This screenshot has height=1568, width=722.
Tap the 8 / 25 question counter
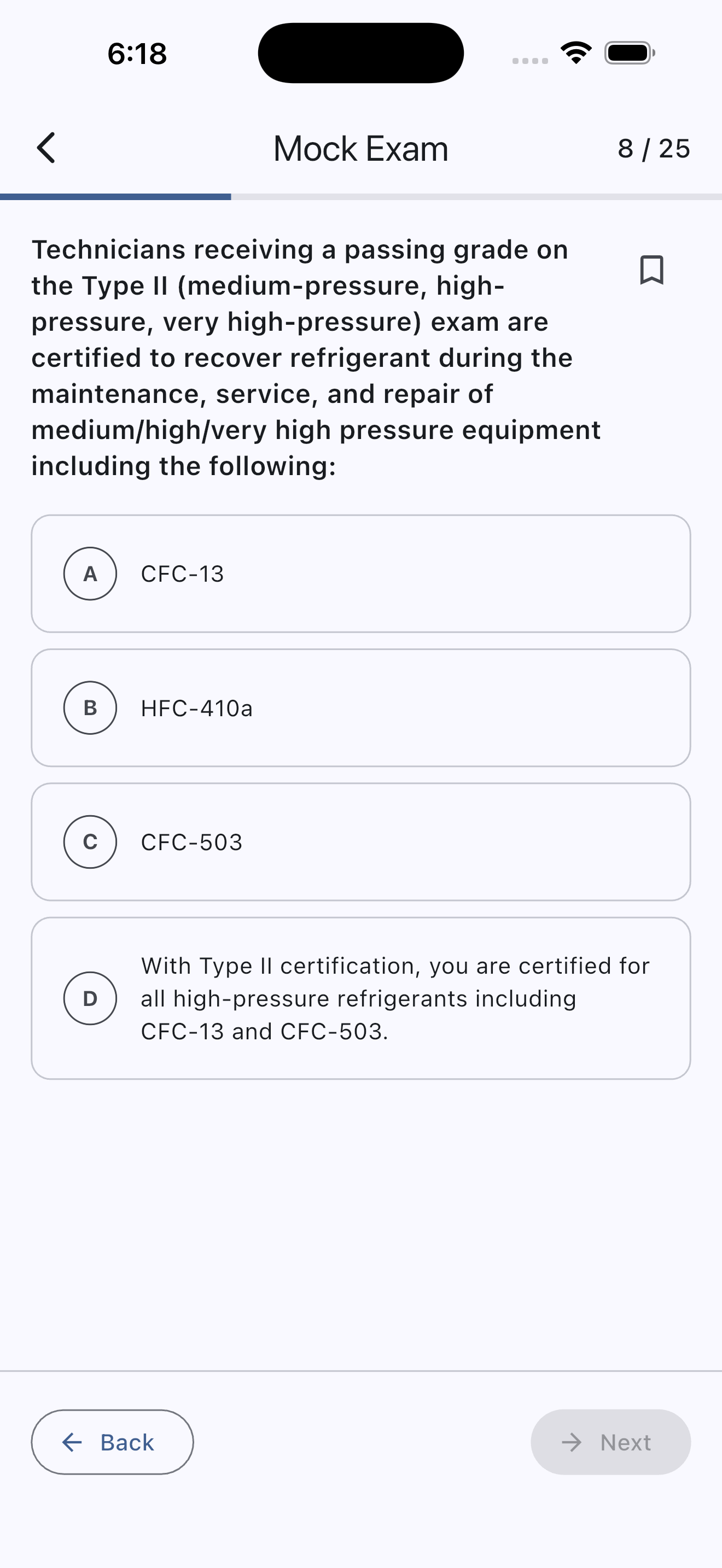point(653,149)
